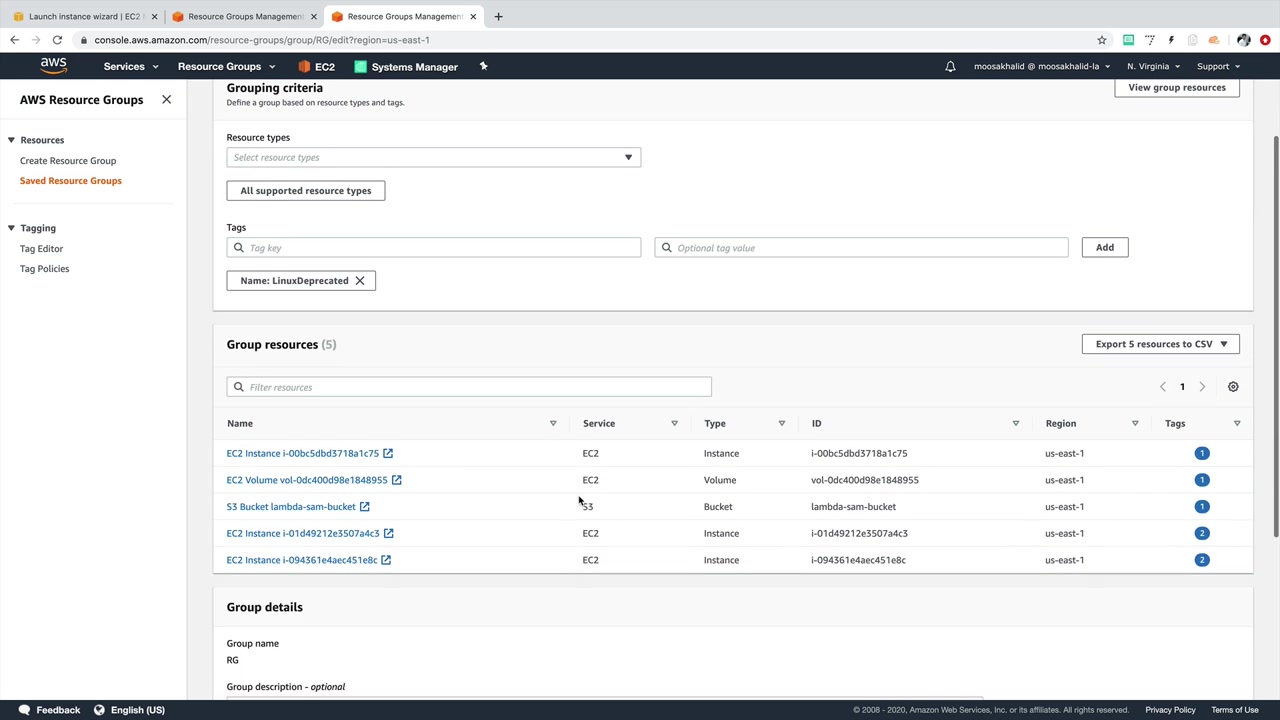The height and width of the screenshot is (720, 1280).
Task: Open Privacy Policy footer link
Action: click(x=1170, y=710)
